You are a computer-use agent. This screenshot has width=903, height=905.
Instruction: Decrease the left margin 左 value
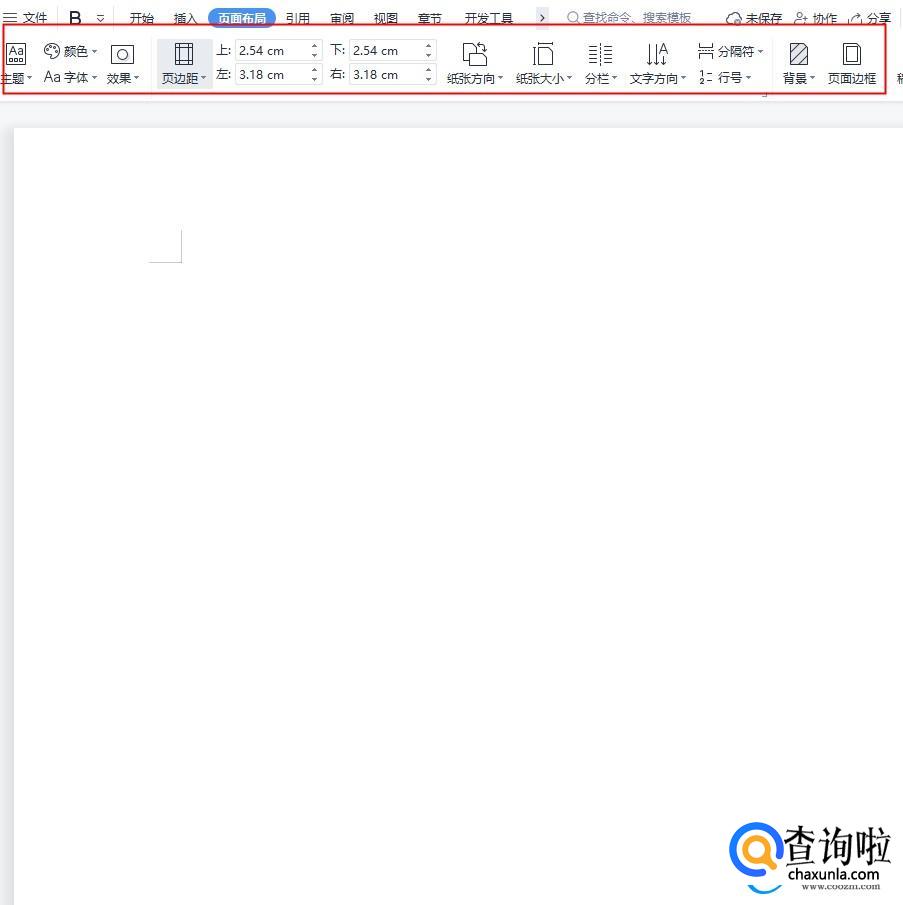[314, 79]
